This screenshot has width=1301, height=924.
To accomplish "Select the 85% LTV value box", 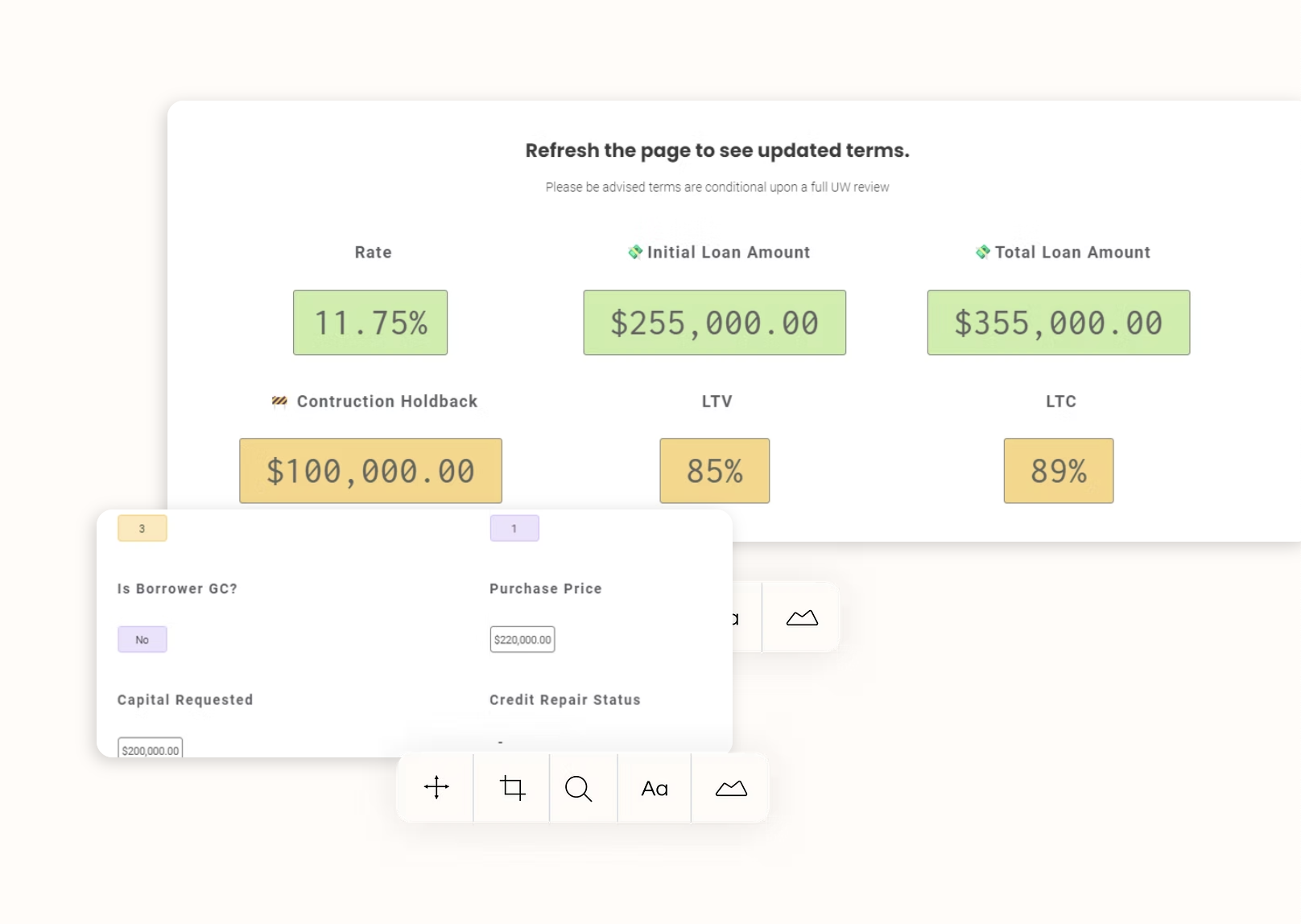I will coord(714,471).
